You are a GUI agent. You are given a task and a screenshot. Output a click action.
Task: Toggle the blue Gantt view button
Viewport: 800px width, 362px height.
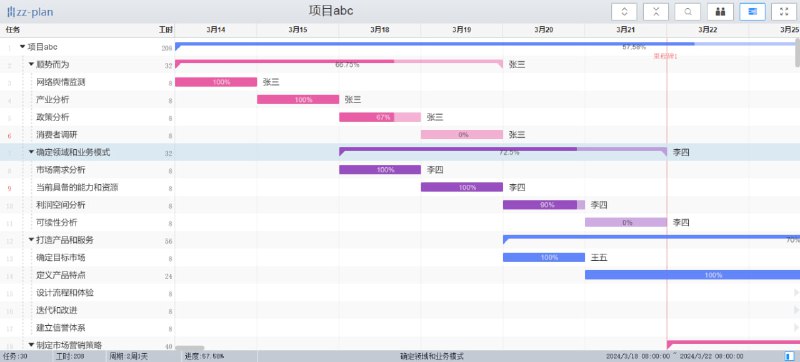[753, 12]
